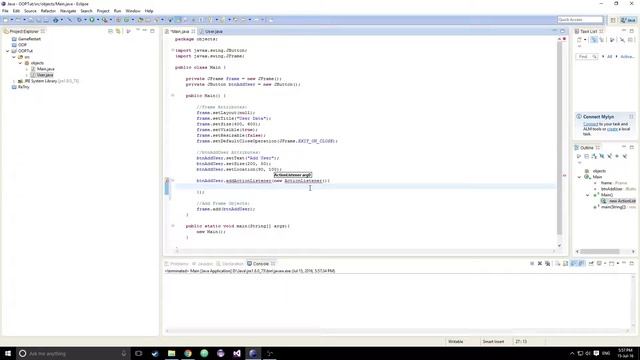Click Clear Console icon
This screenshot has width=640, height=360.
558,264
